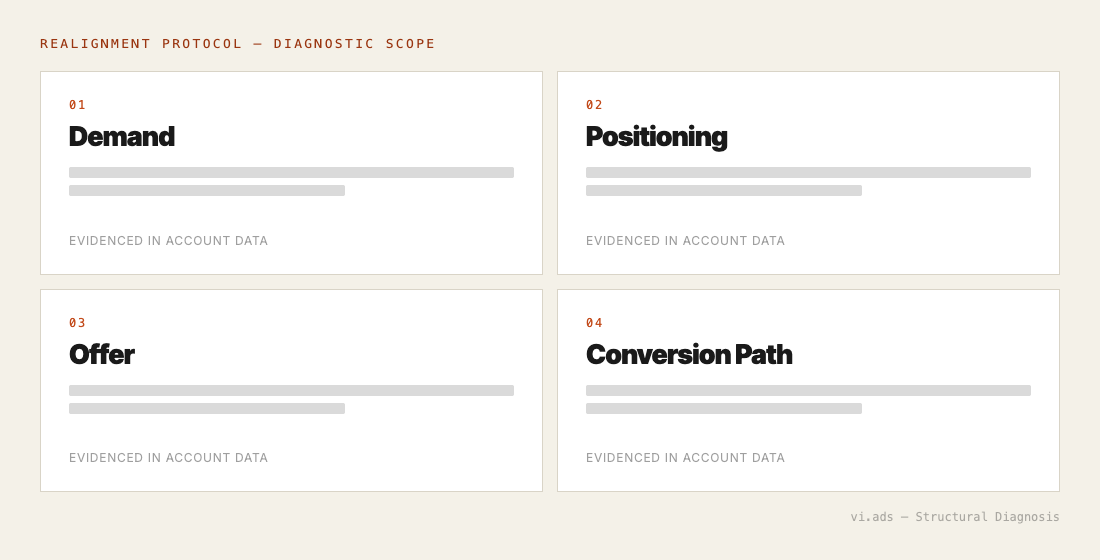This screenshot has height=560, width=1100.
Task: Click Evidenced in Account Data under Demand
Action: [x=168, y=241]
